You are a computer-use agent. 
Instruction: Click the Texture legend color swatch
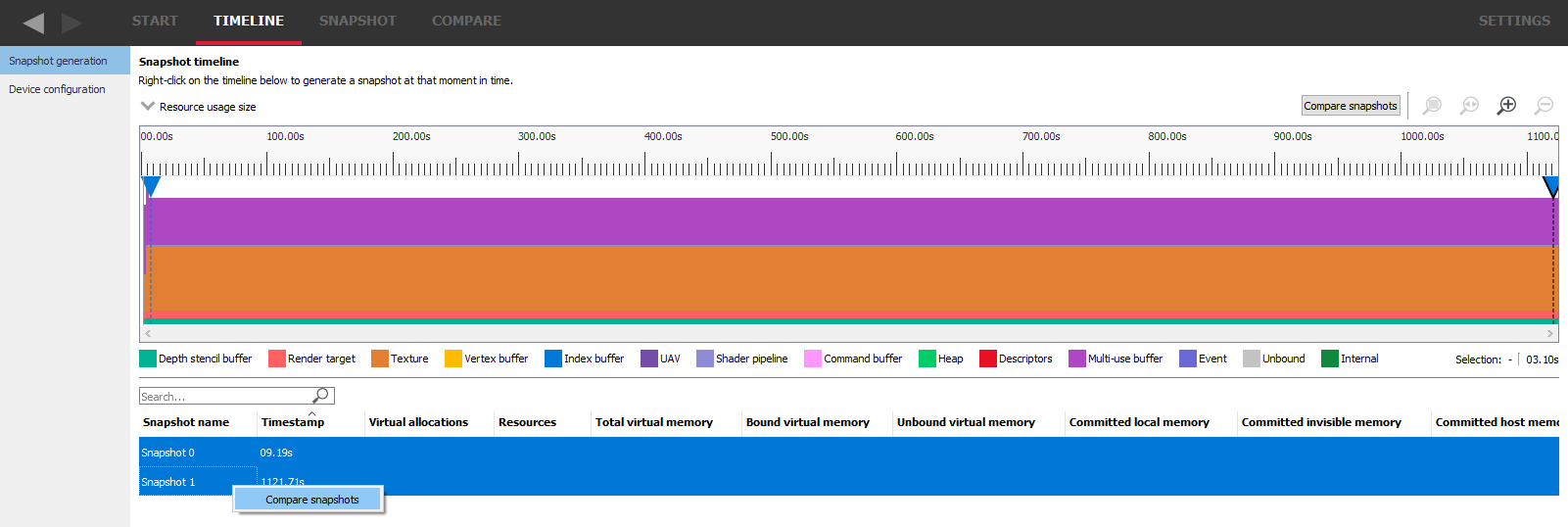[x=380, y=359]
